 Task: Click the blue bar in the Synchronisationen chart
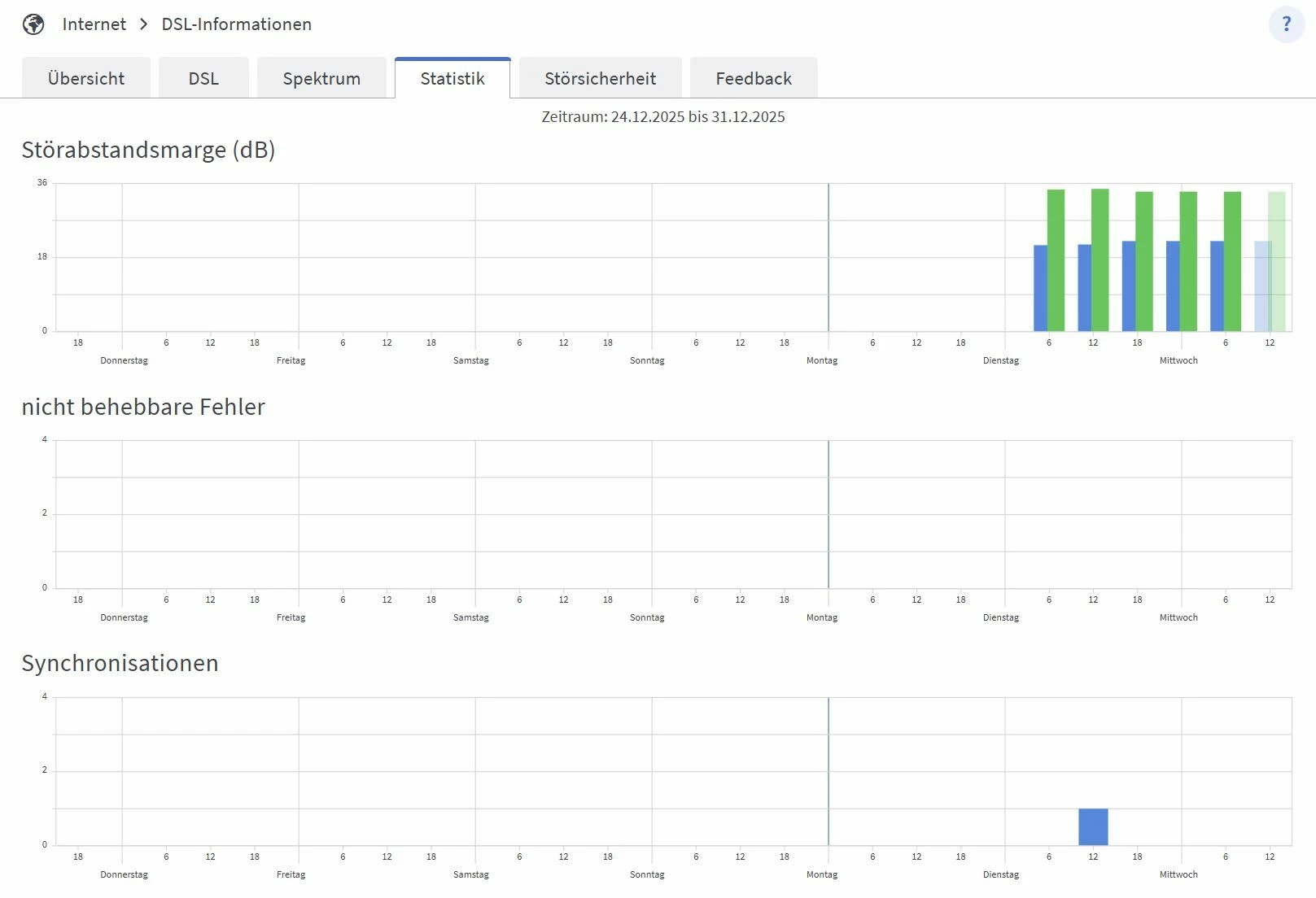pos(1093,827)
